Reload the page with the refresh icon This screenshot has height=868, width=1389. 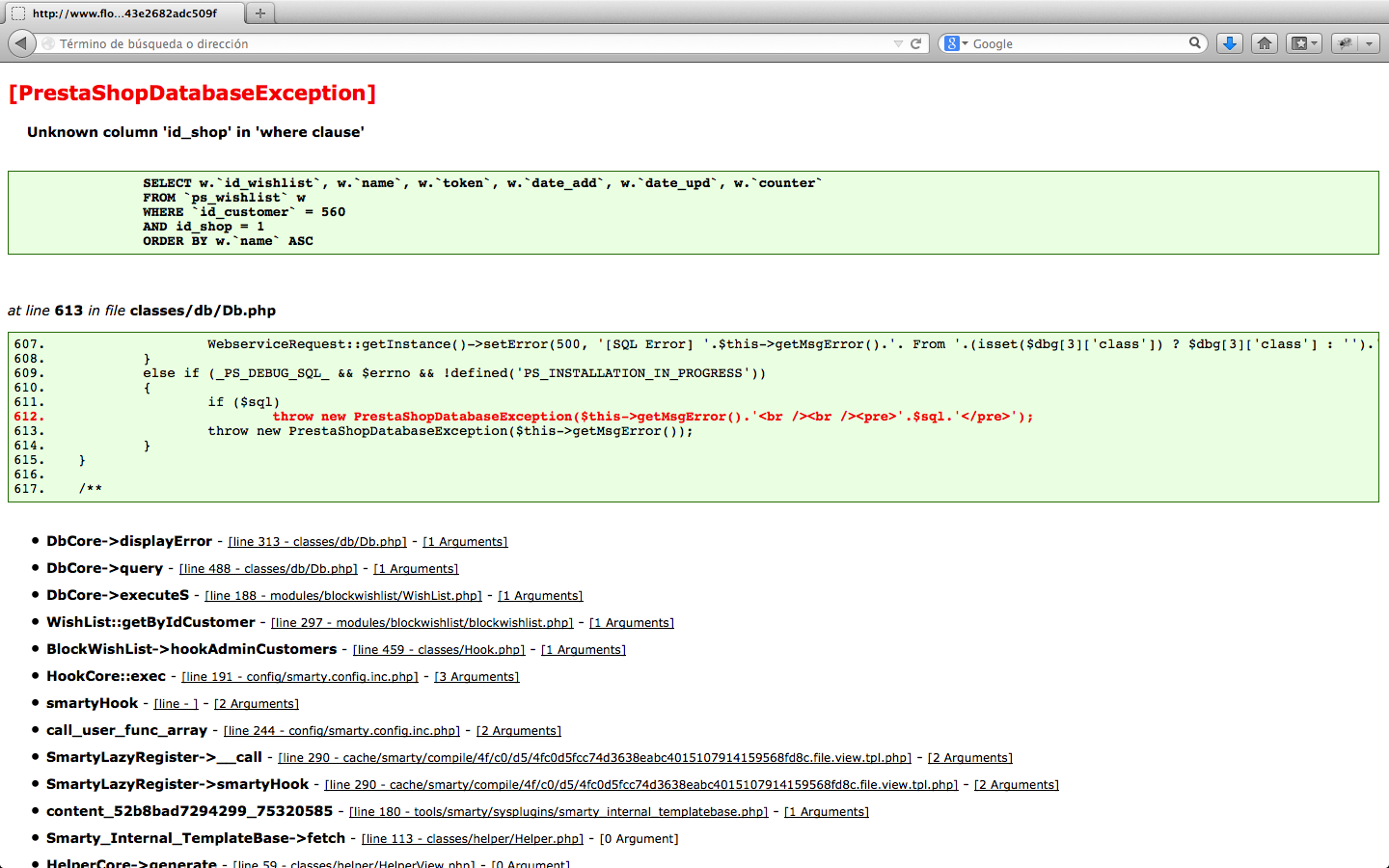pyautogui.click(x=916, y=43)
